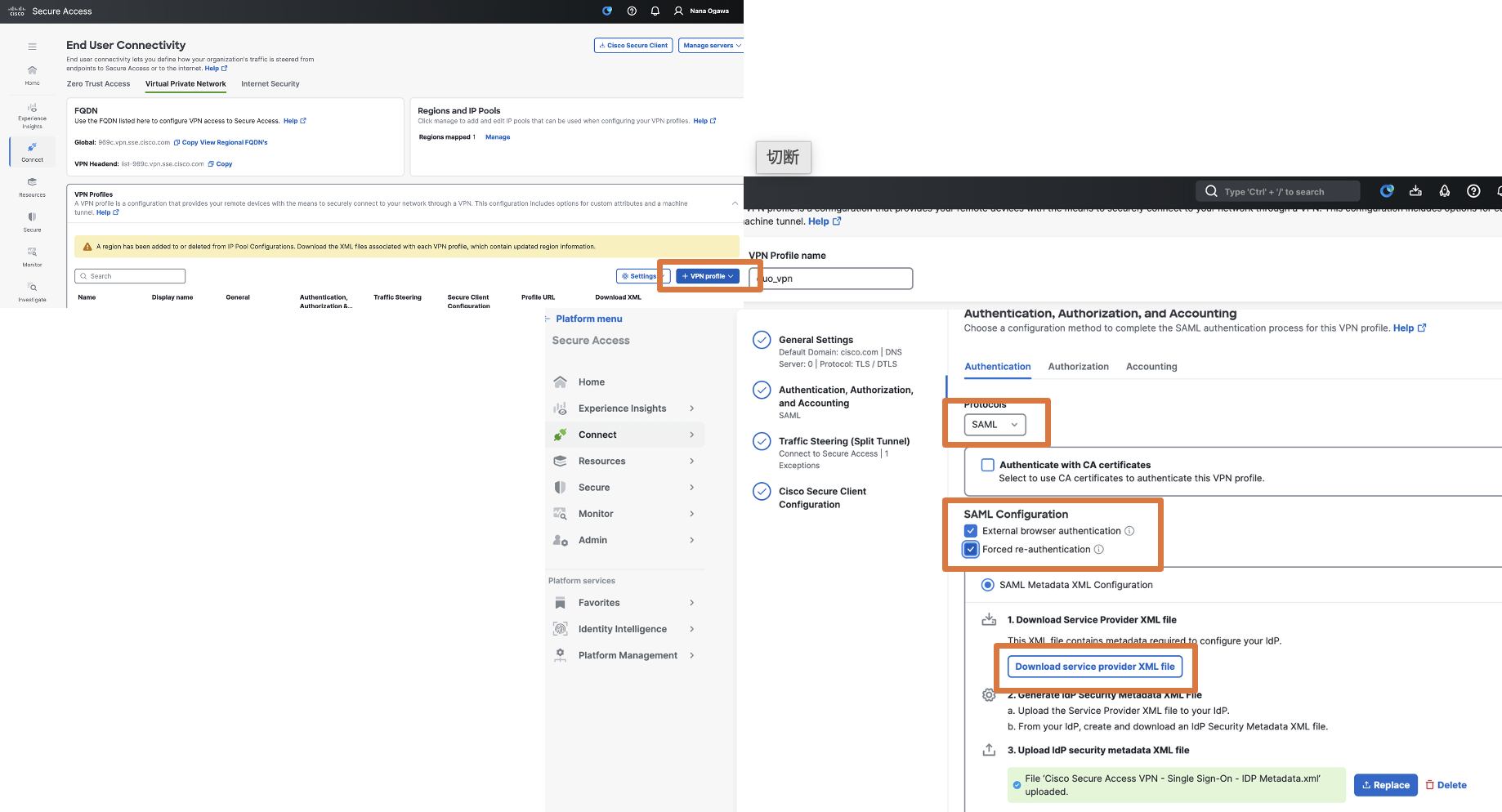Copy the VPN Headend address
The image size is (1502, 812).
pyautogui.click(x=220, y=164)
